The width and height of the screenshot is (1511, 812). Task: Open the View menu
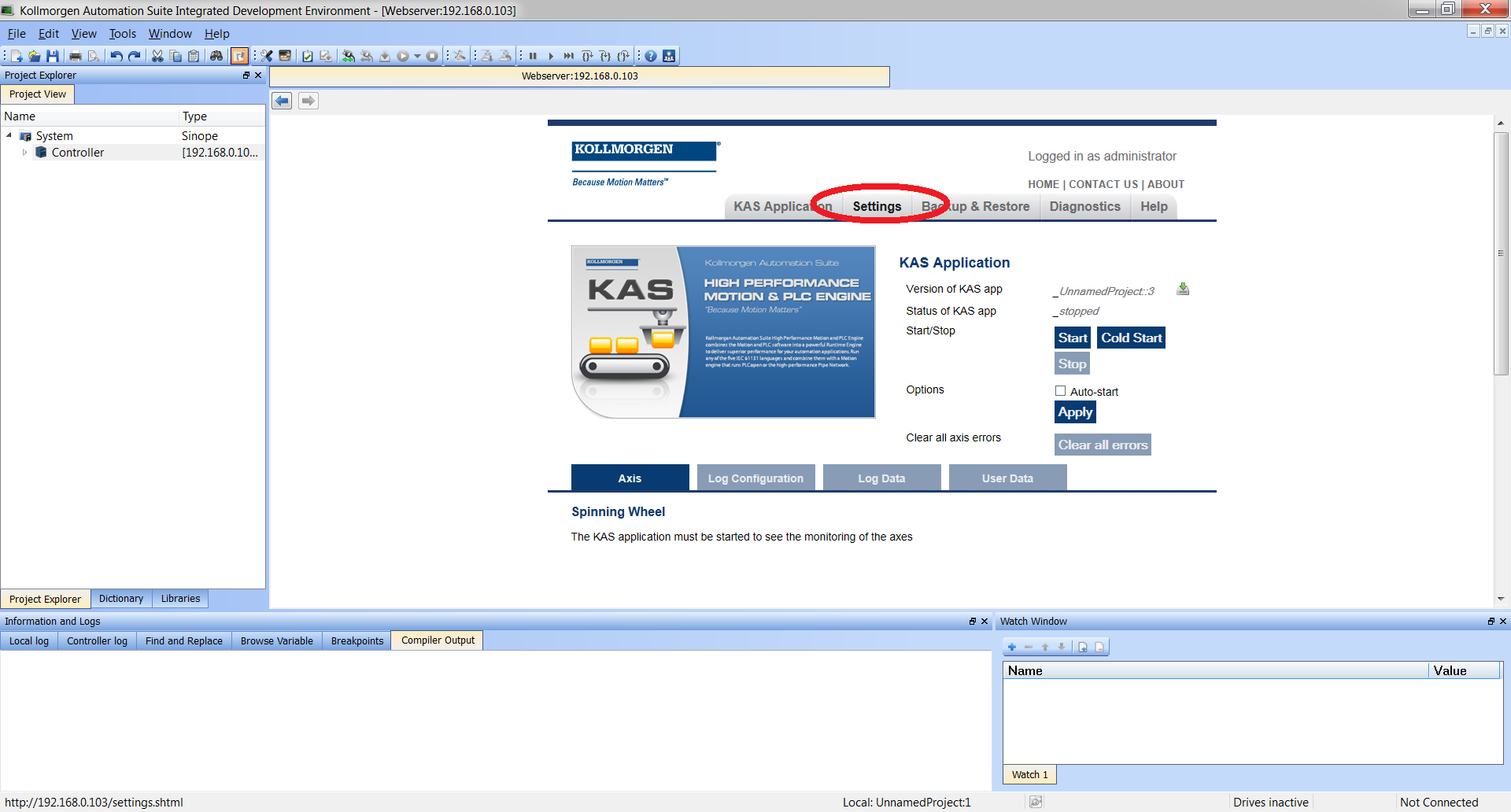pos(84,34)
